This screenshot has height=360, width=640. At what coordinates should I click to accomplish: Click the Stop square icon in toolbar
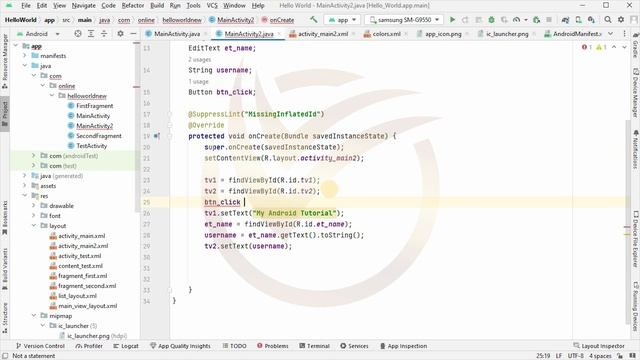[x=549, y=20]
